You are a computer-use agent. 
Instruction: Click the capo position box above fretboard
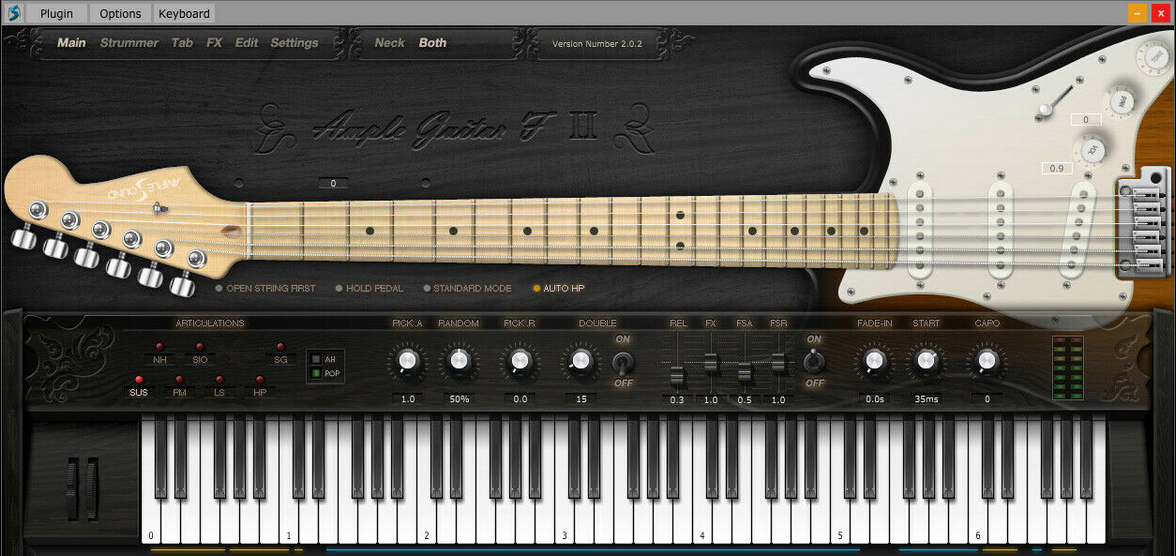coord(333,183)
